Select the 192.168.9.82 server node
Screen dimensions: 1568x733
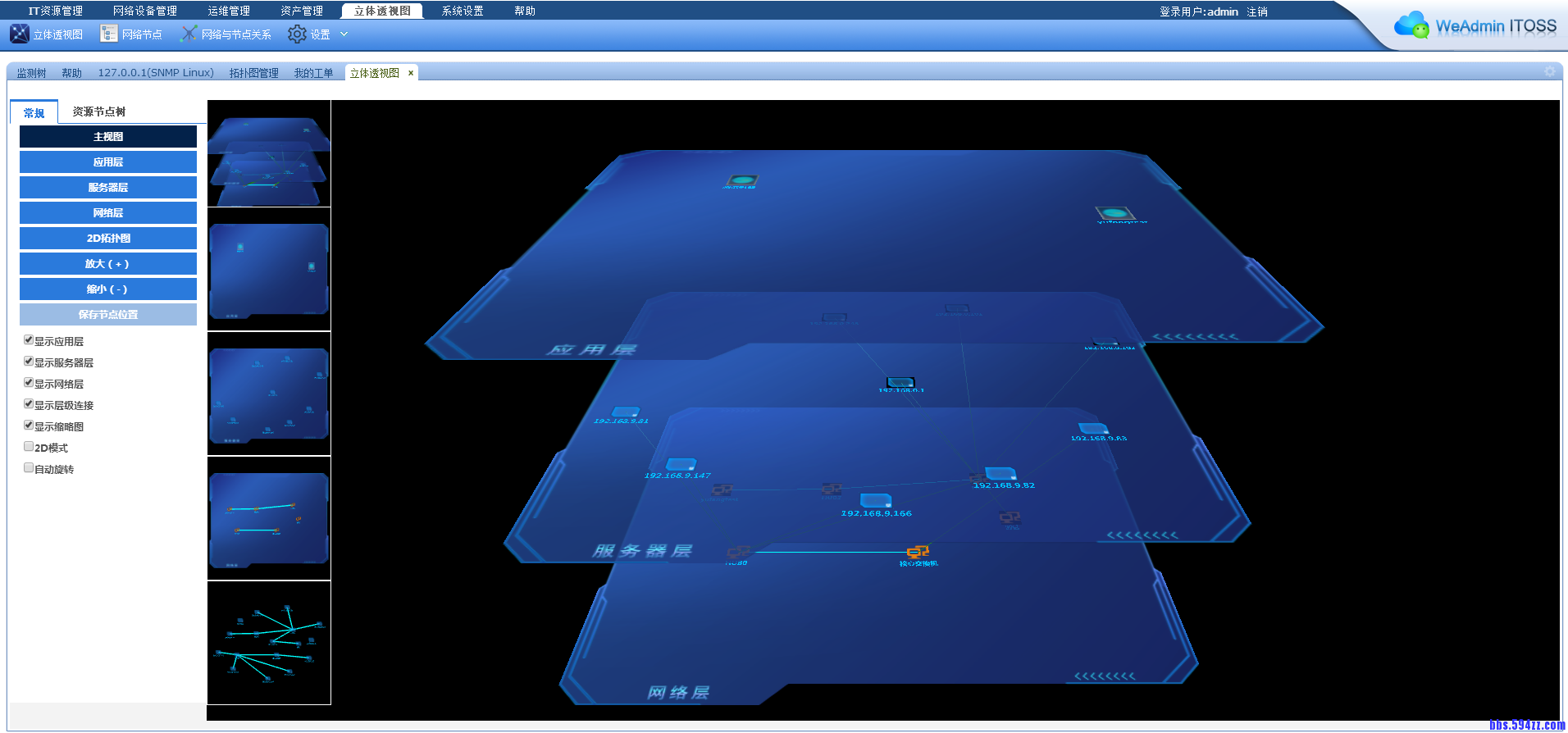[1001, 473]
